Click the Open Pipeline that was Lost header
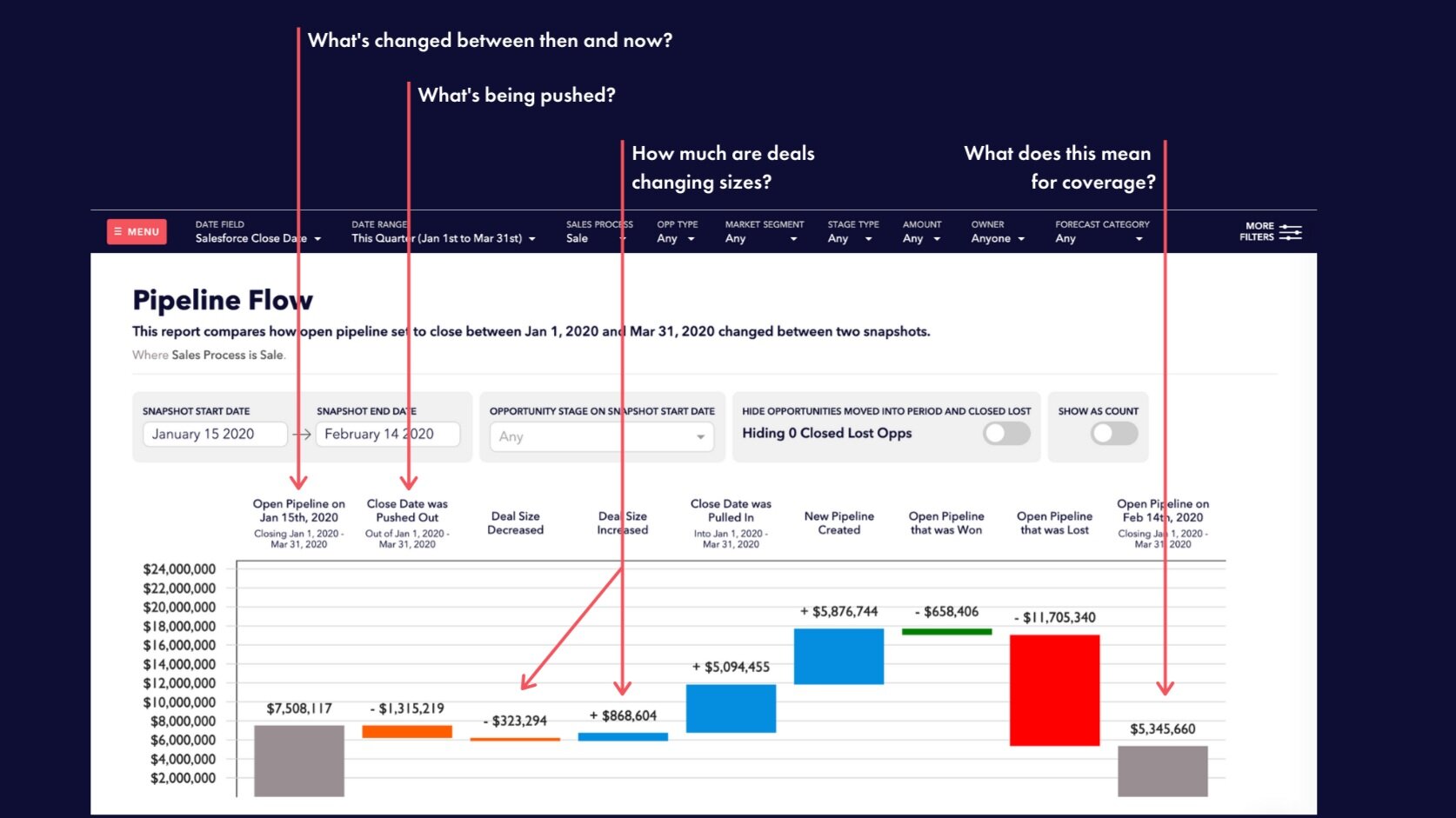Viewport: 1456px width, 818px height. point(1054,522)
